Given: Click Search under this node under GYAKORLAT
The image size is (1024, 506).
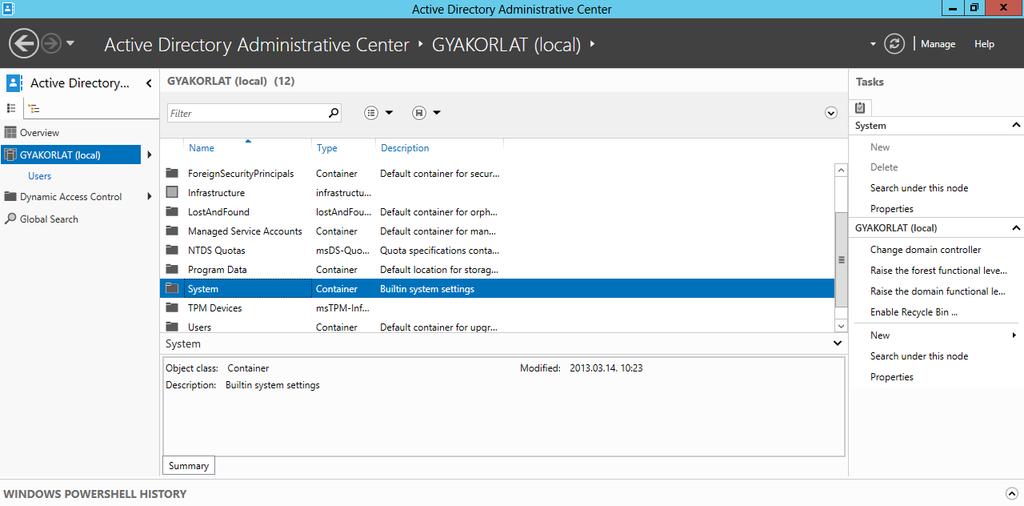Looking at the screenshot, I should pos(919,356).
